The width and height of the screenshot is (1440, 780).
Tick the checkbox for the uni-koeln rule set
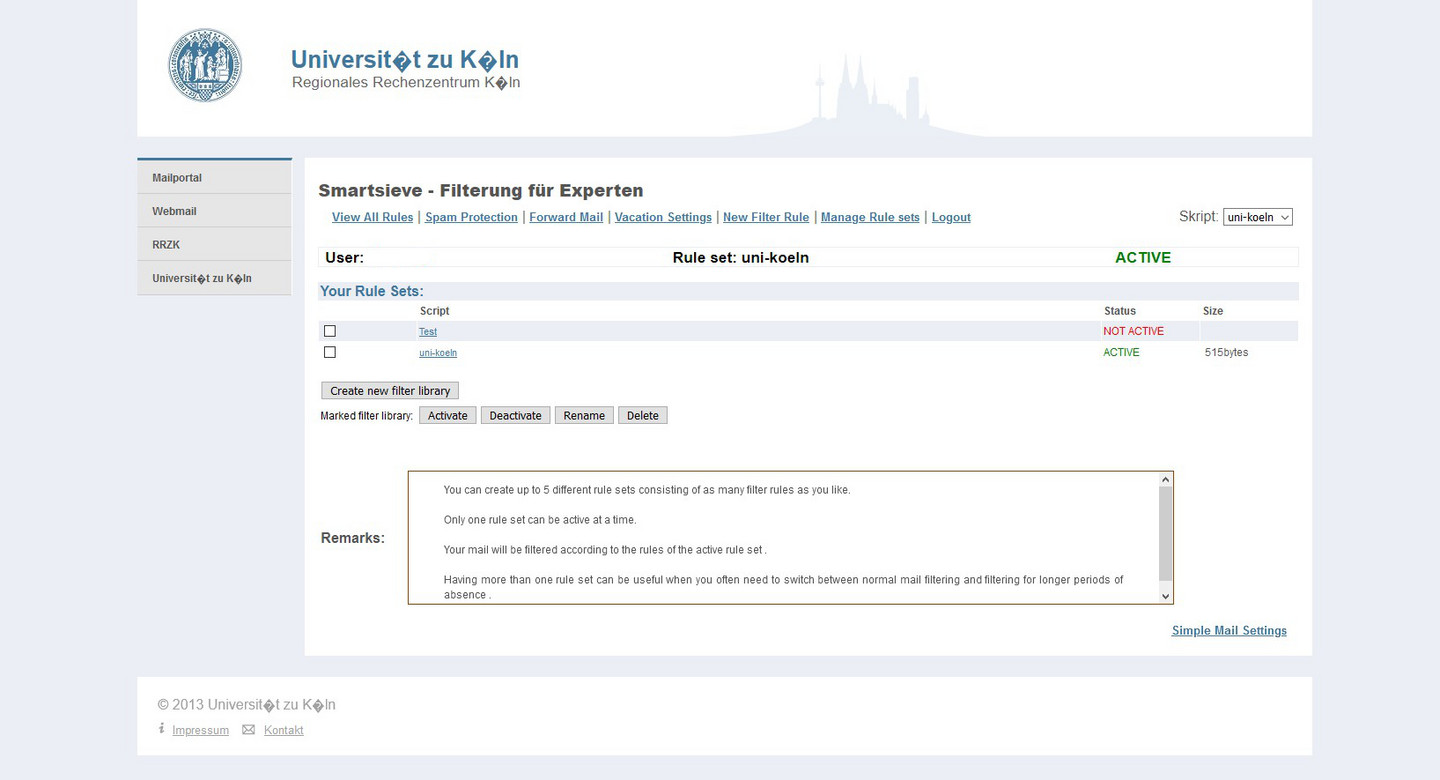pyautogui.click(x=330, y=352)
